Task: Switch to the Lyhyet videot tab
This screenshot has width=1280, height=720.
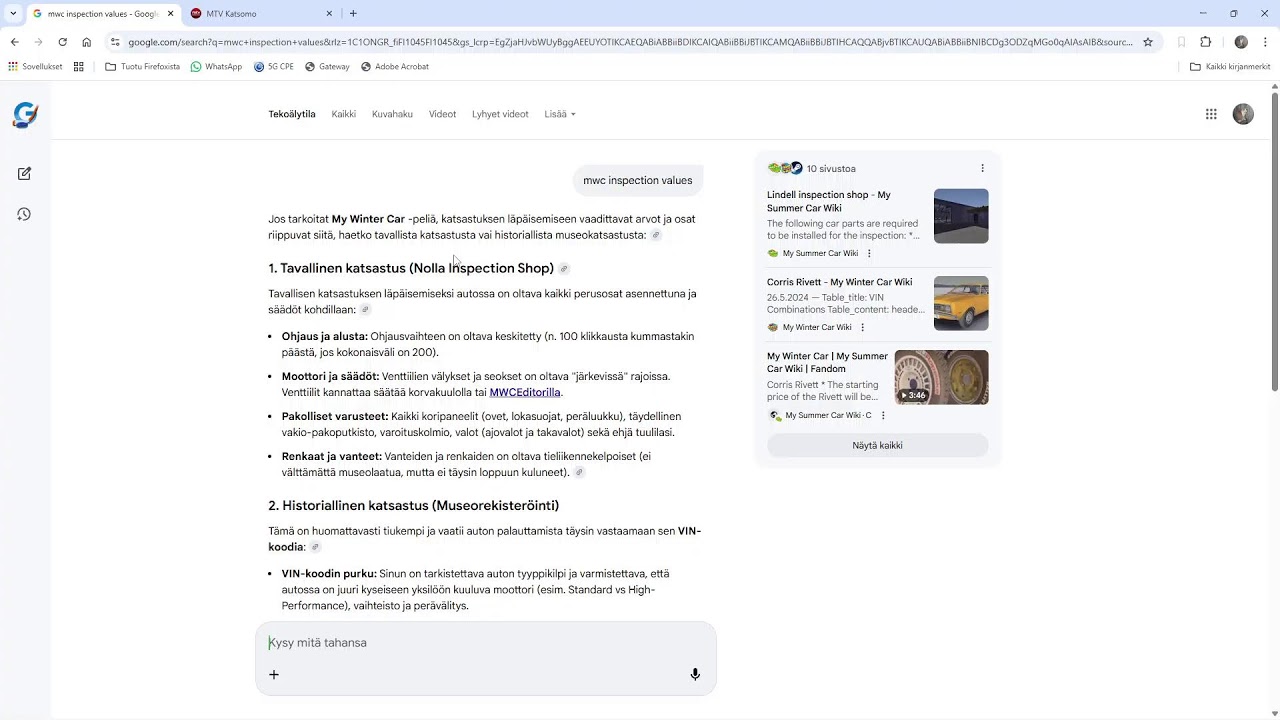Action: pos(500,114)
